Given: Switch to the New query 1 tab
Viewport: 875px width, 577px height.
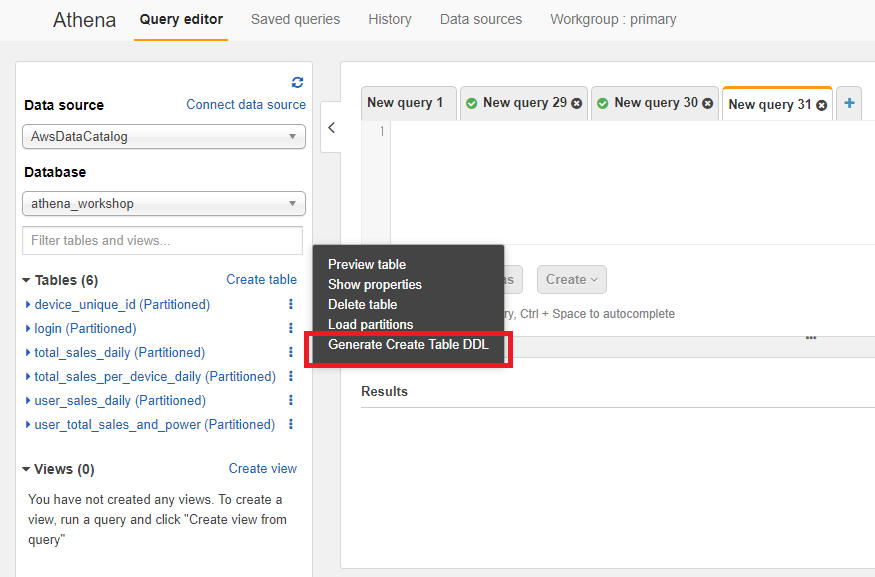Looking at the screenshot, I should pos(408,103).
